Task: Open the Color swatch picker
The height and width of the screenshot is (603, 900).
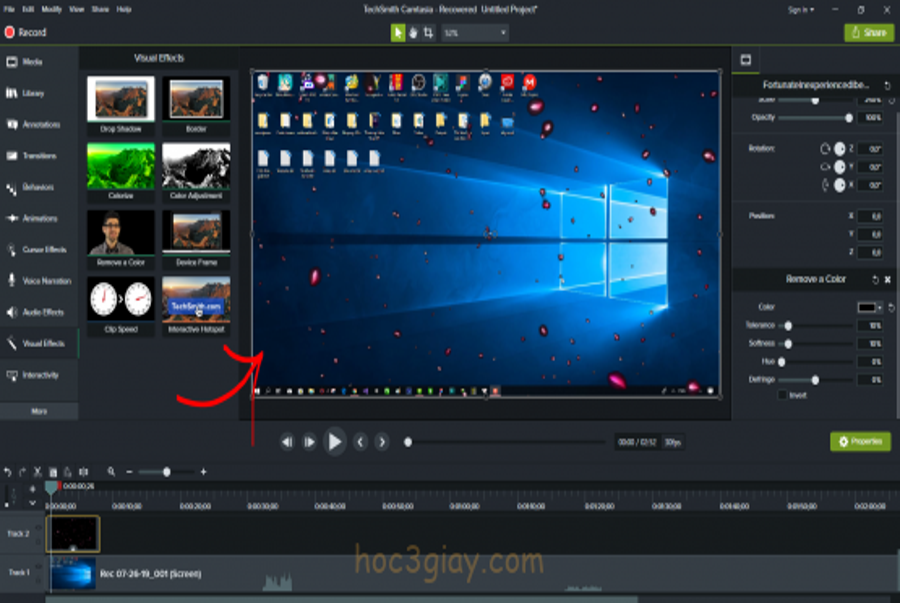Action: 866,308
